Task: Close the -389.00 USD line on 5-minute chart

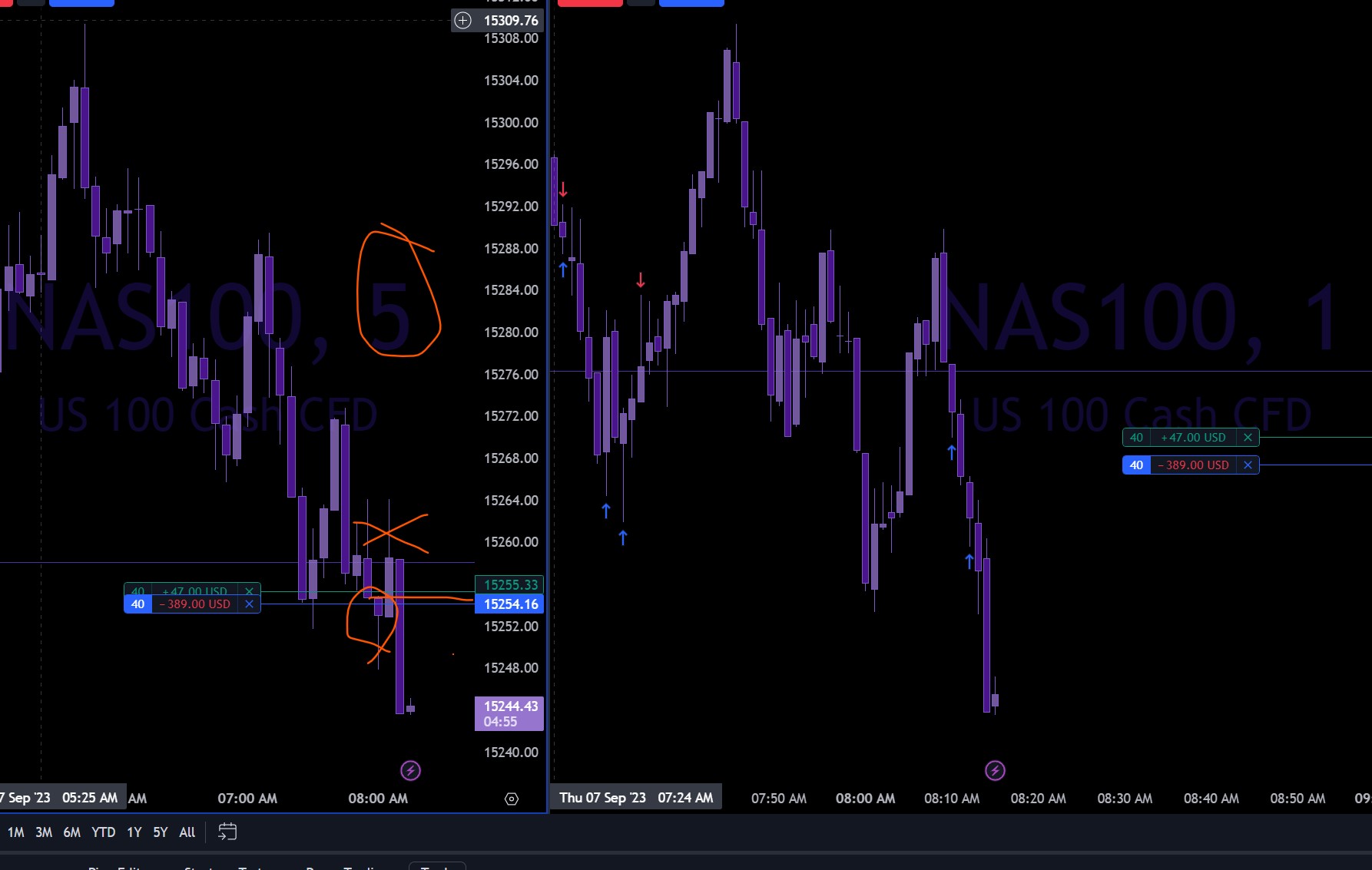Action: click(x=249, y=604)
